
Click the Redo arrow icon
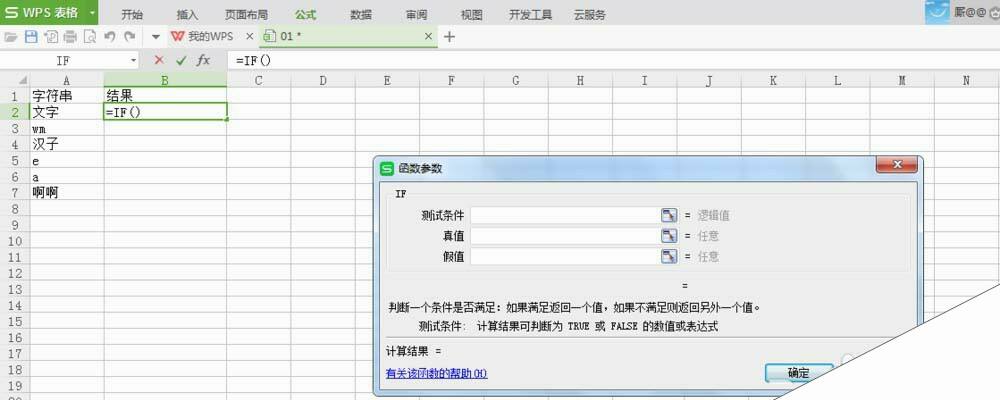(x=130, y=37)
